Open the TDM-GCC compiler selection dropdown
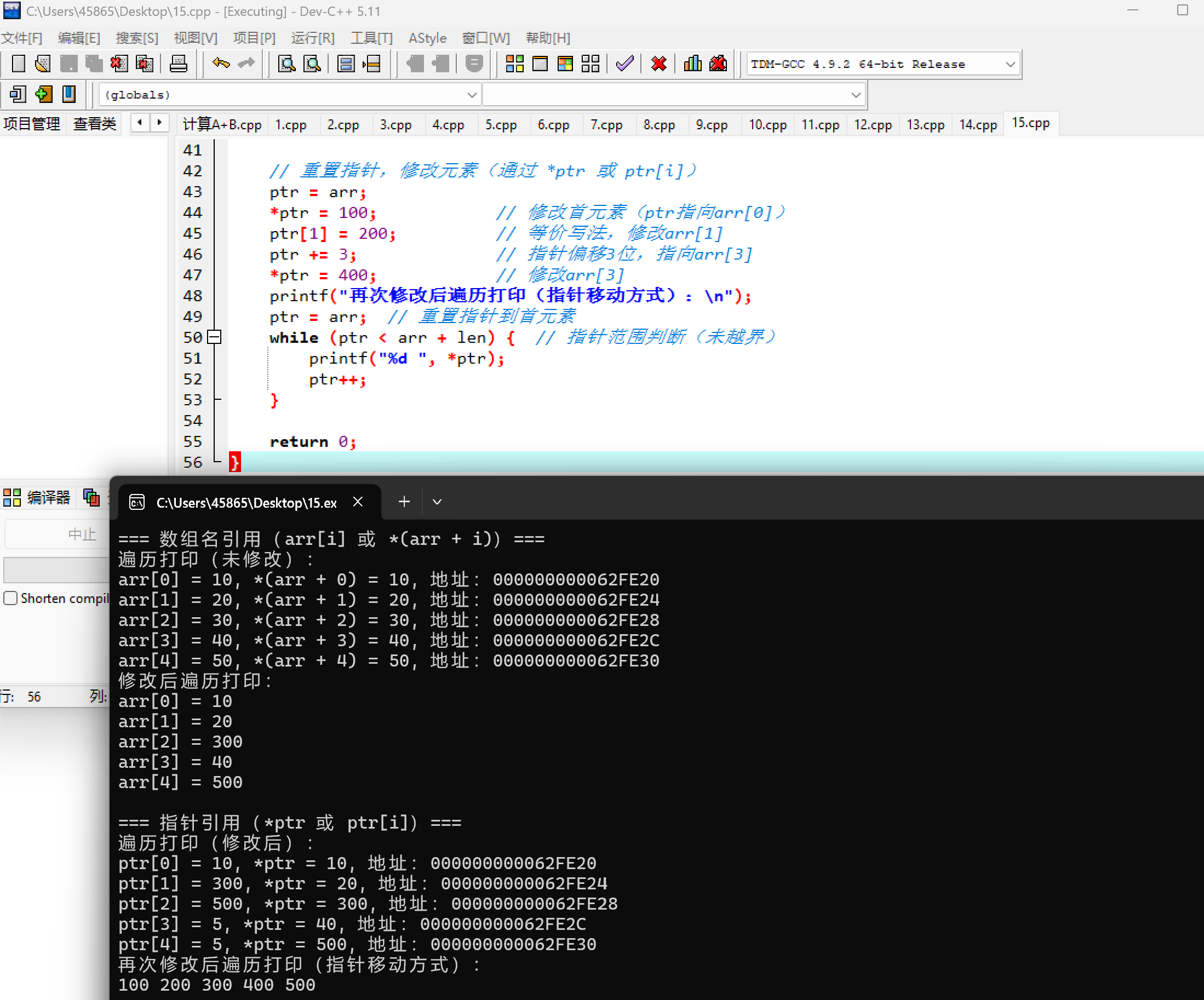Image resolution: width=1204 pixels, height=1000 pixels. [x=1010, y=64]
